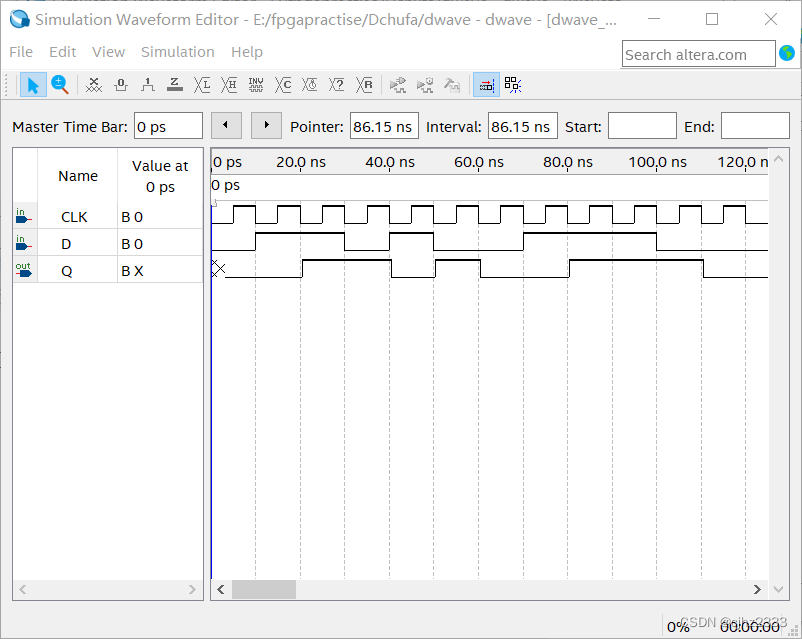Image resolution: width=802 pixels, height=639 pixels.
Task: Apply Weak High (XH) value
Action: pos(229,85)
